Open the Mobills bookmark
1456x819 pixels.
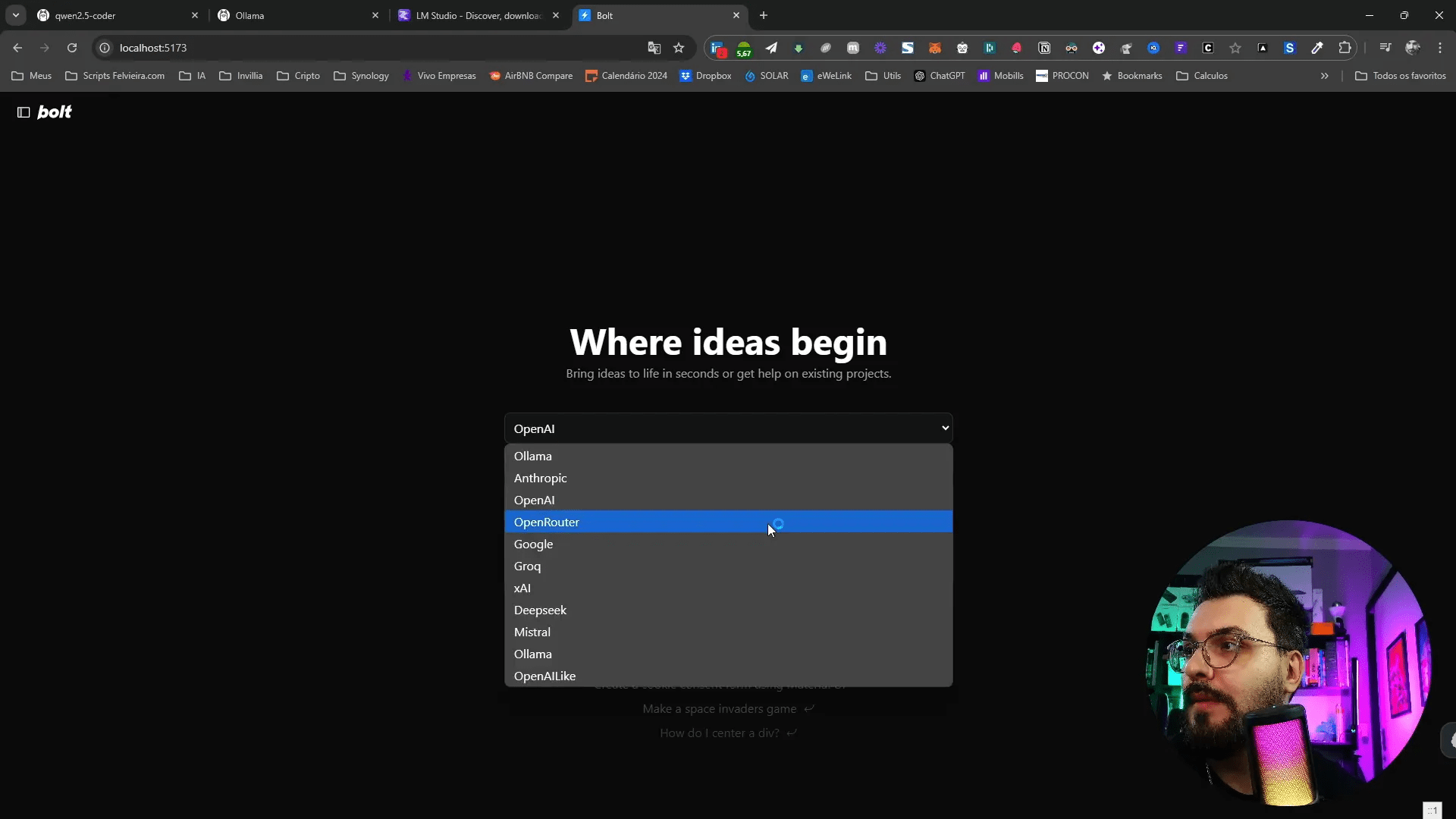pos(1000,76)
